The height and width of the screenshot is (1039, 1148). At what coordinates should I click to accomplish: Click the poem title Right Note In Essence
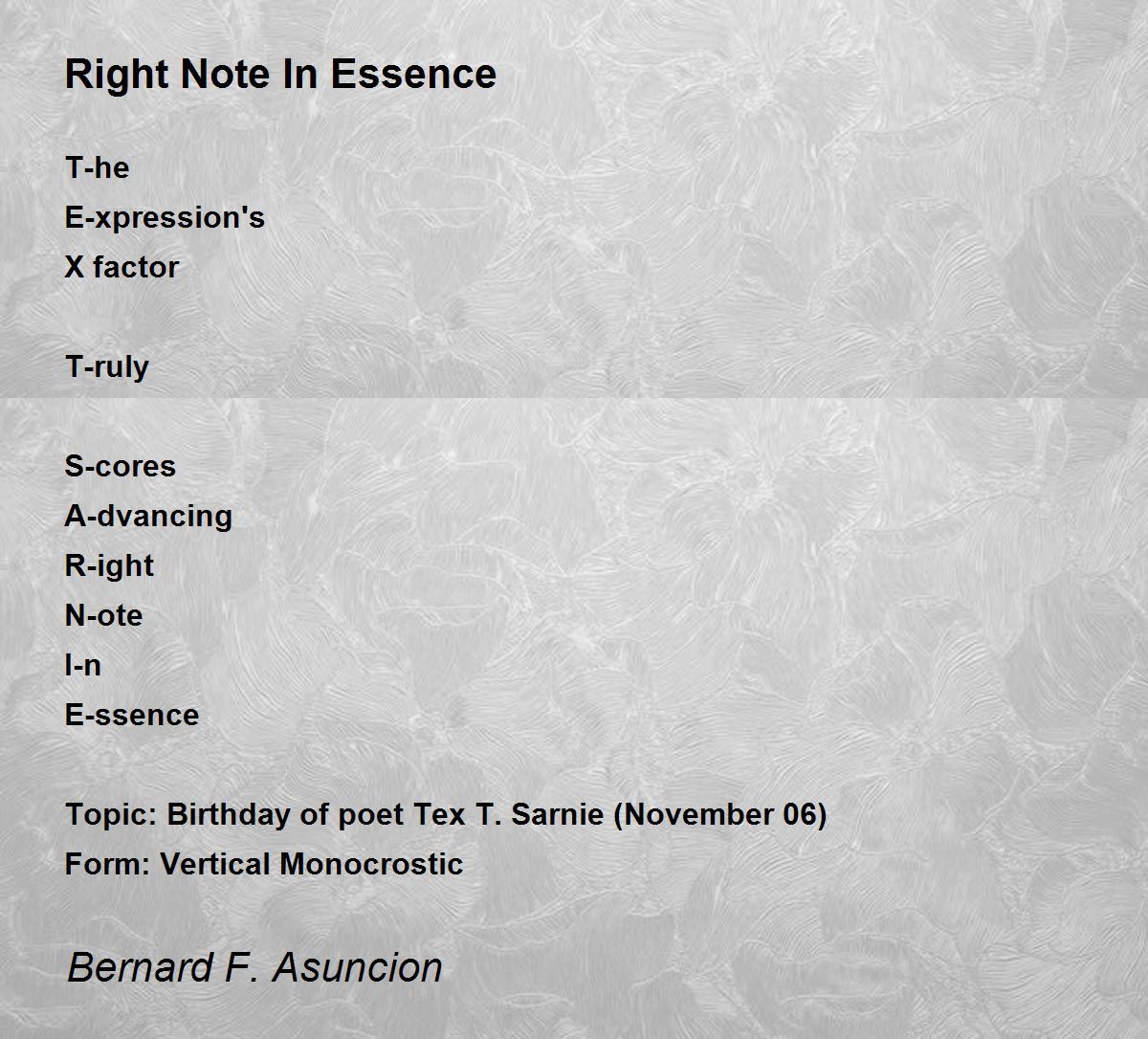coord(280,74)
